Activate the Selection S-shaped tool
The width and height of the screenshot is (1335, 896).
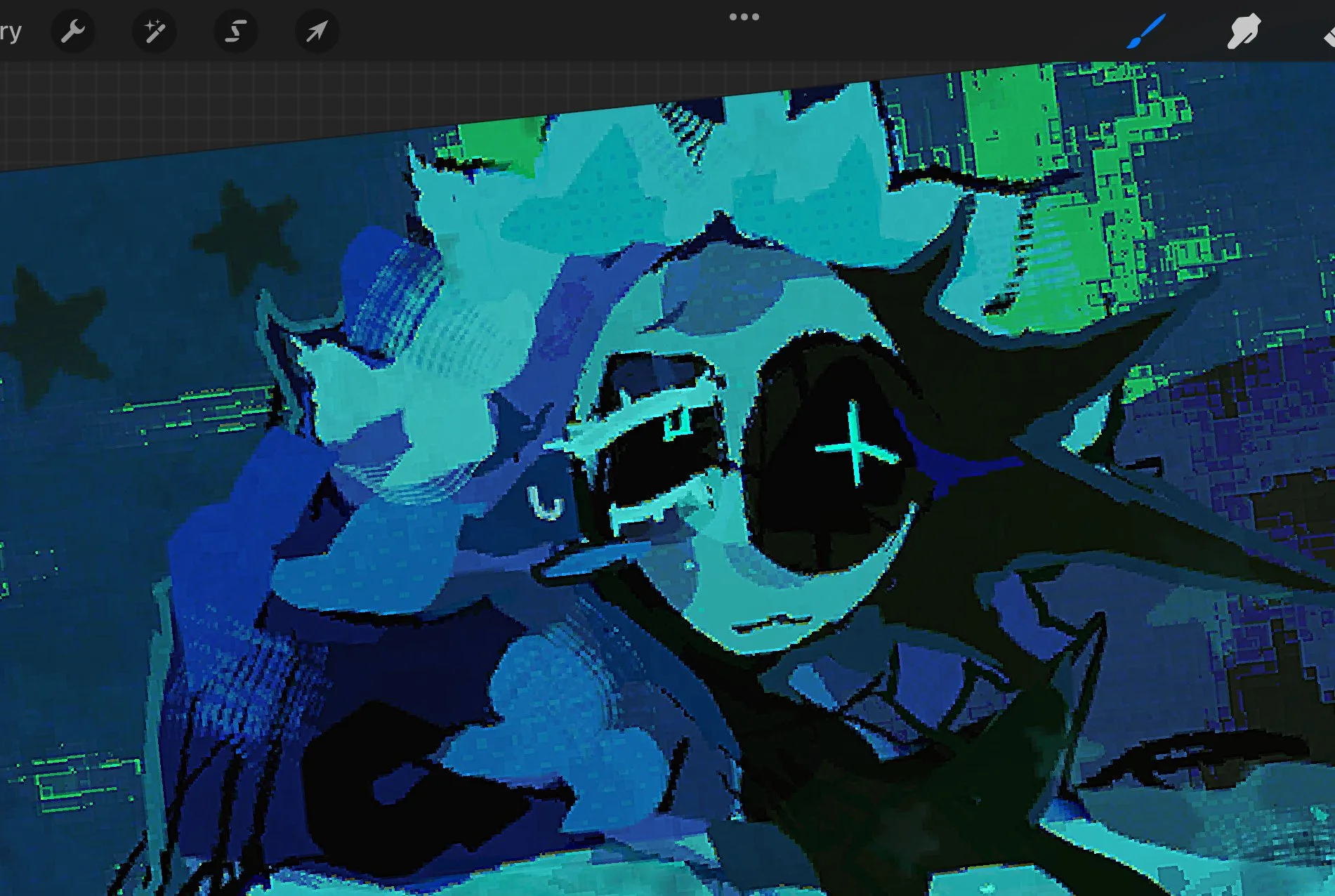point(235,31)
